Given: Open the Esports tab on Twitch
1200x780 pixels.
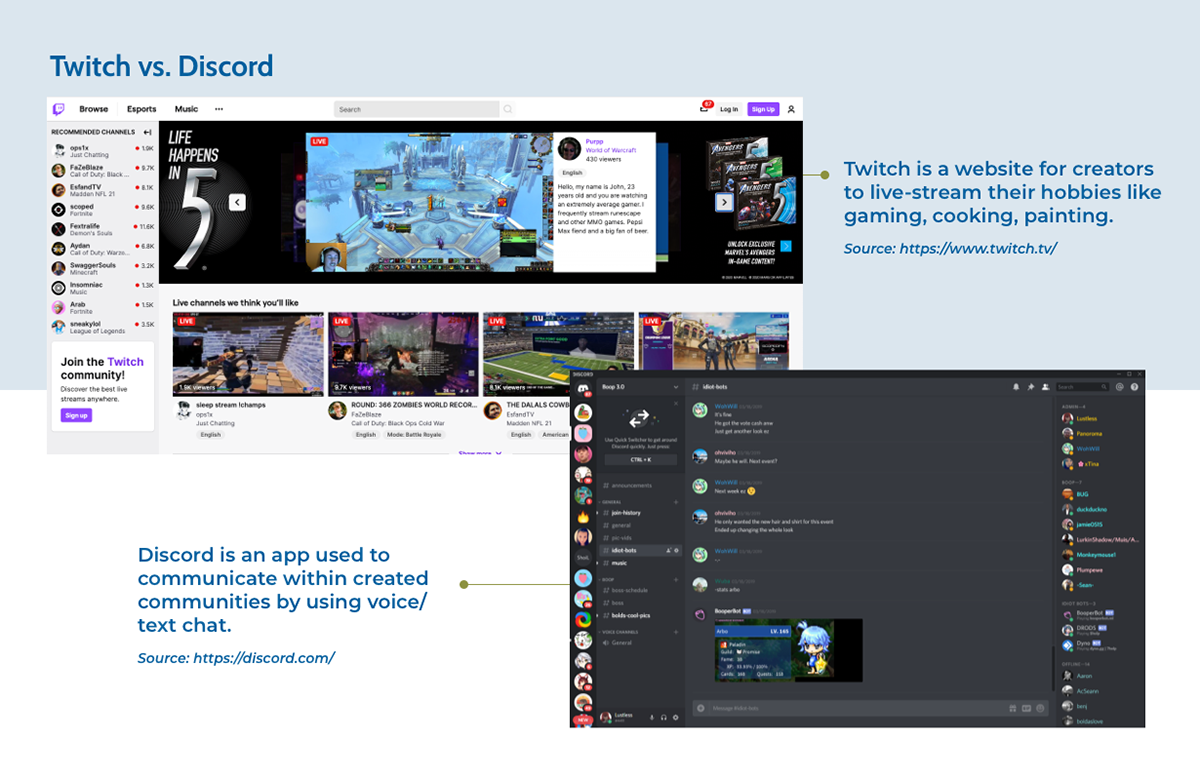Looking at the screenshot, I should click(x=142, y=109).
